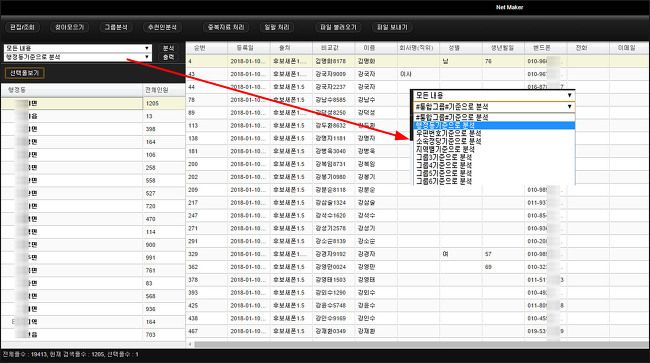Select the left list row with 703

click(93, 334)
